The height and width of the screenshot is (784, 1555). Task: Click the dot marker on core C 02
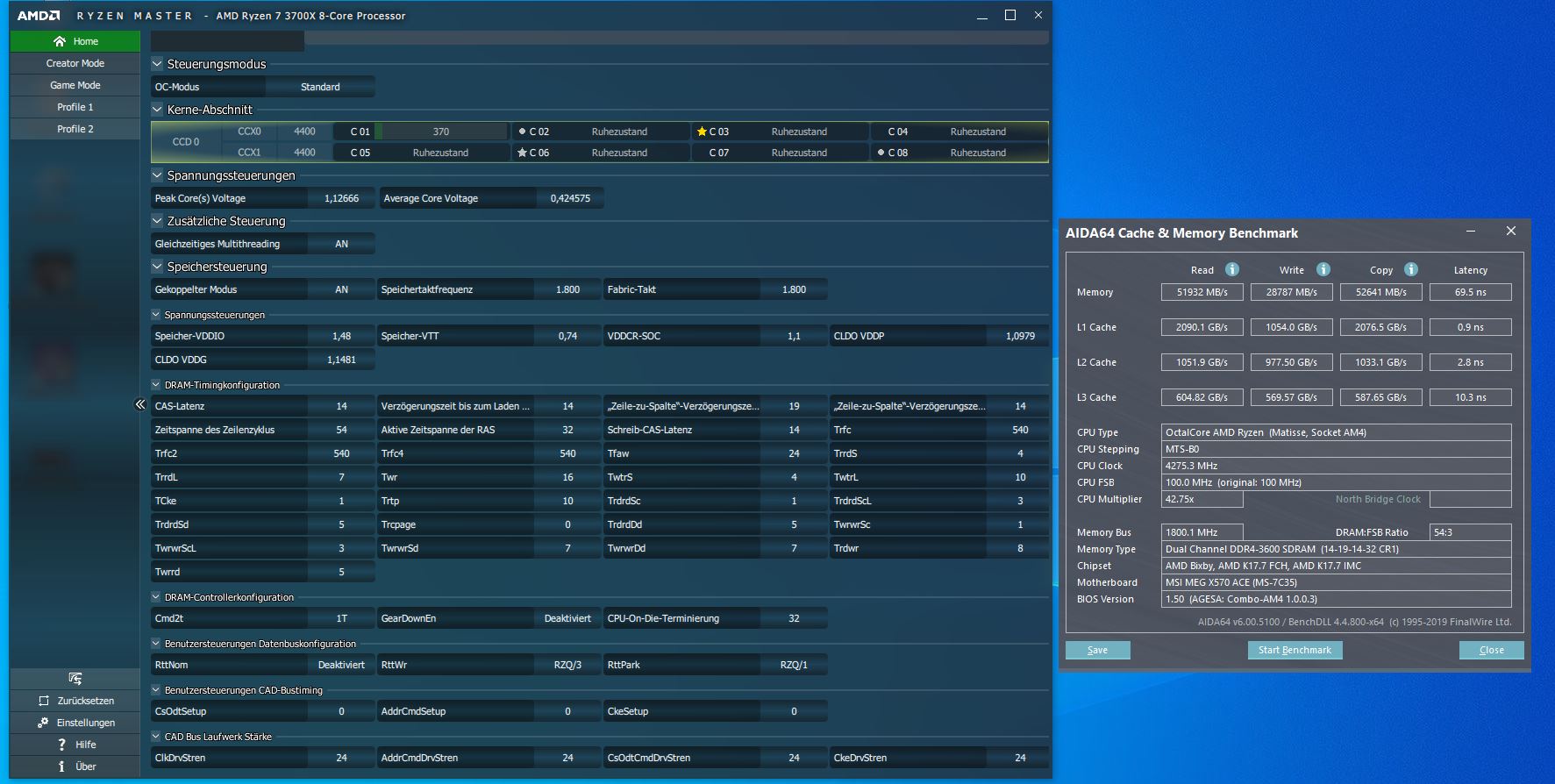[x=522, y=132]
